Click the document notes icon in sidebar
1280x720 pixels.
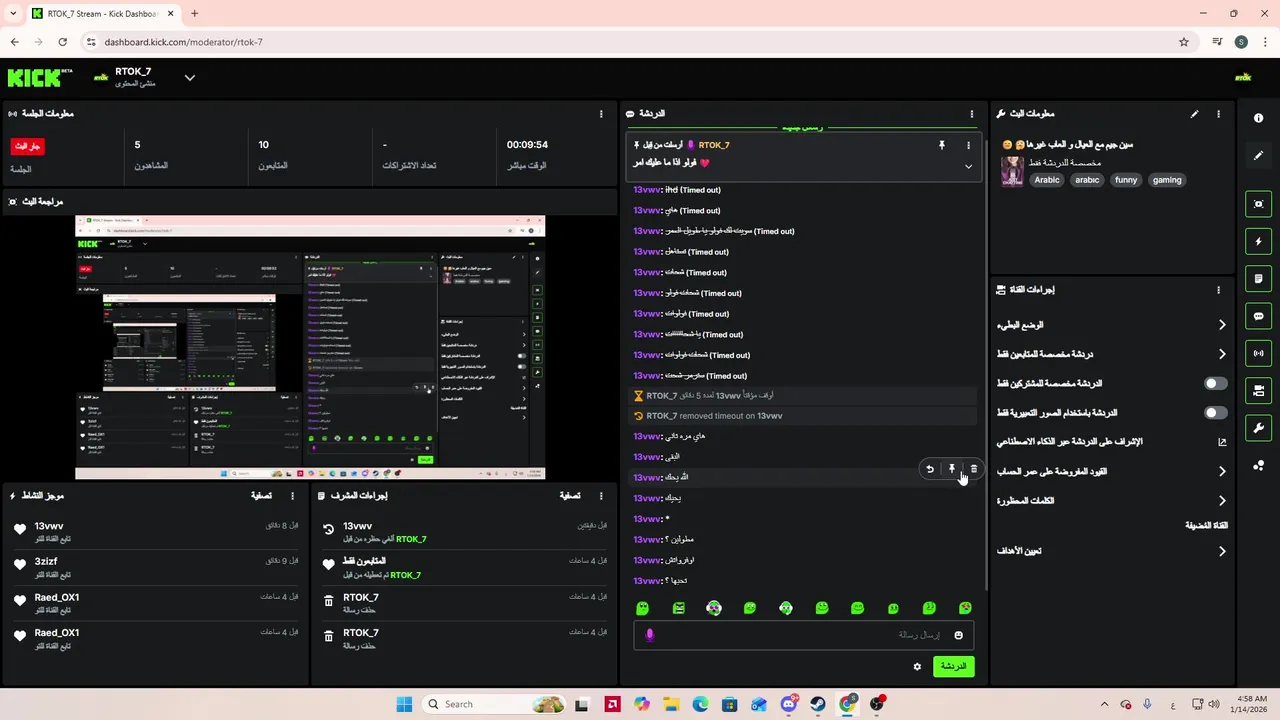coord(1258,279)
